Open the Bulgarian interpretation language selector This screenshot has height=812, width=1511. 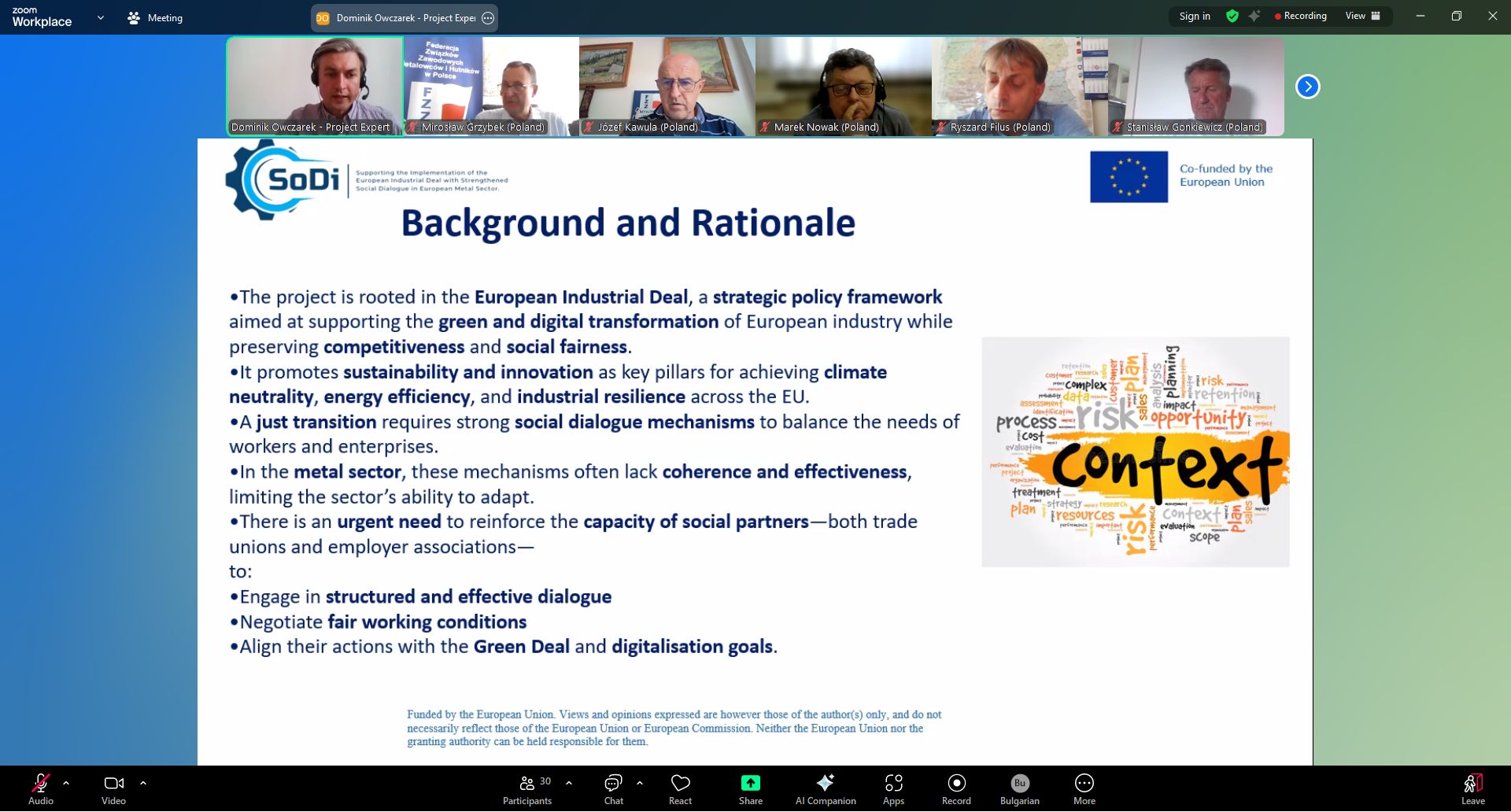pos(1020,789)
